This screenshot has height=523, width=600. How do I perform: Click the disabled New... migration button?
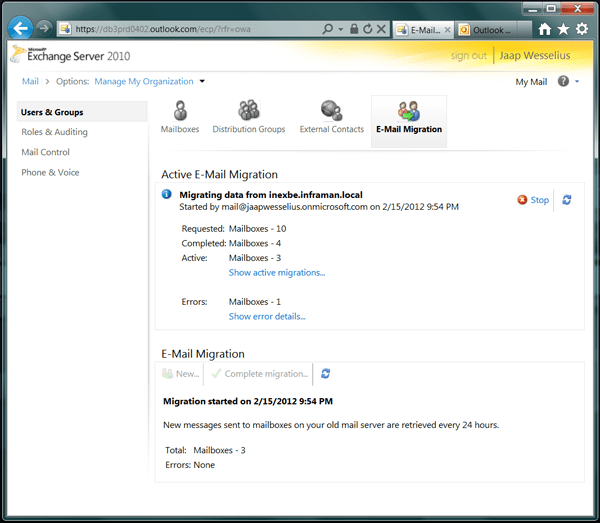[181, 373]
